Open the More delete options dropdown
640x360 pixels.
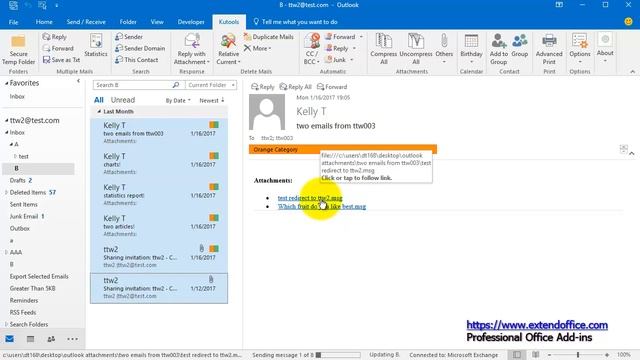pos(258,48)
